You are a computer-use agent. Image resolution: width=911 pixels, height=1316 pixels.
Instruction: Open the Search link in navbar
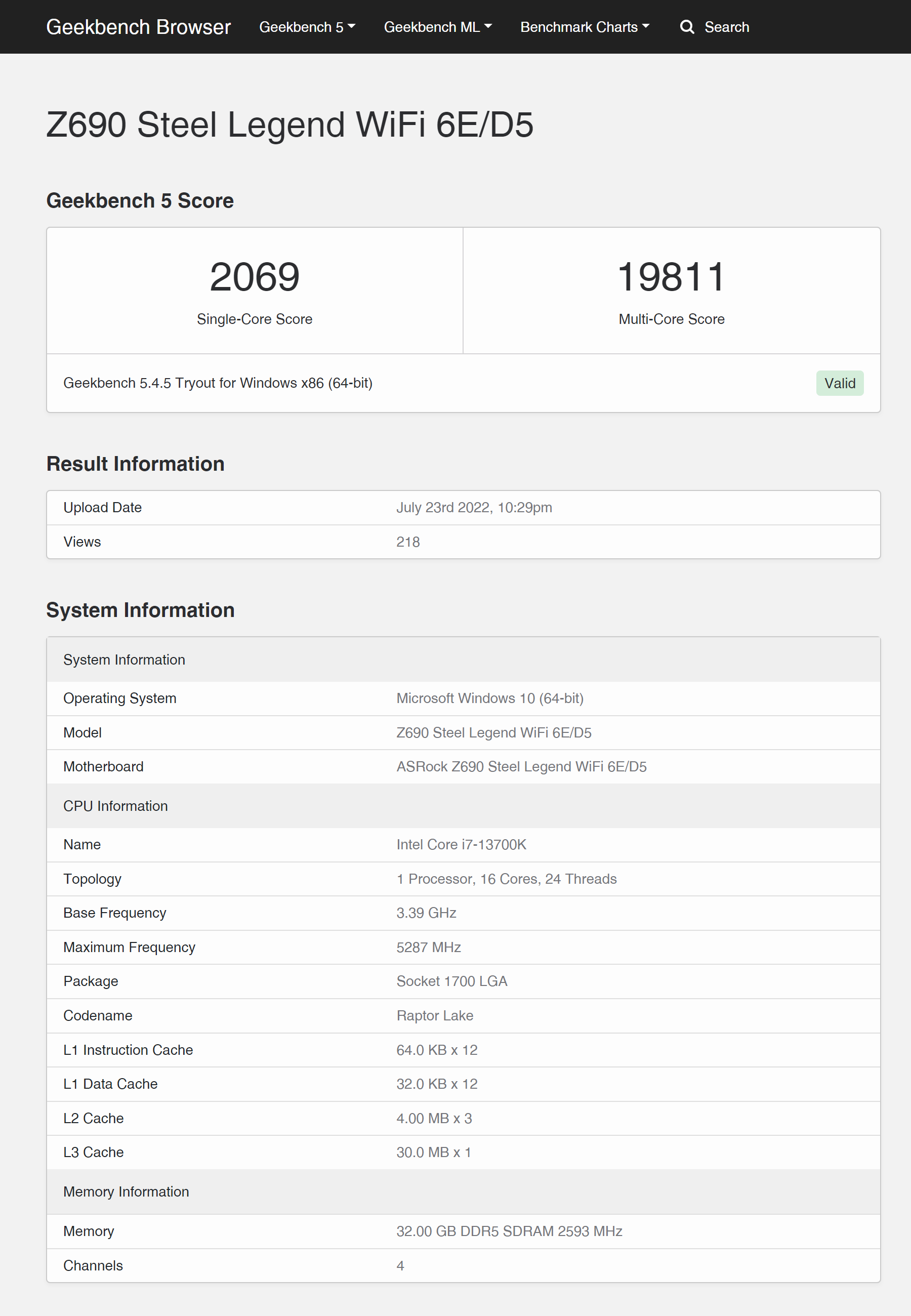click(x=727, y=27)
